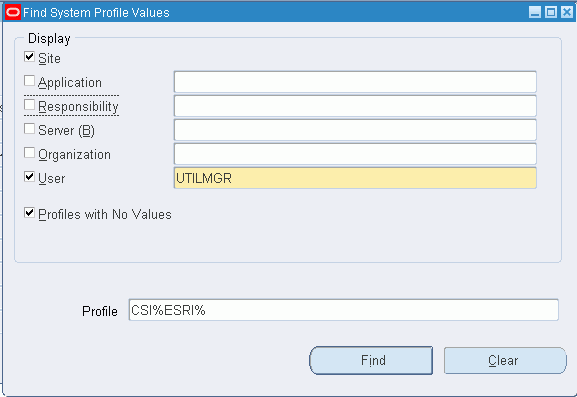Select the Responsibility input field
The width and height of the screenshot is (577, 397).
click(x=355, y=106)
